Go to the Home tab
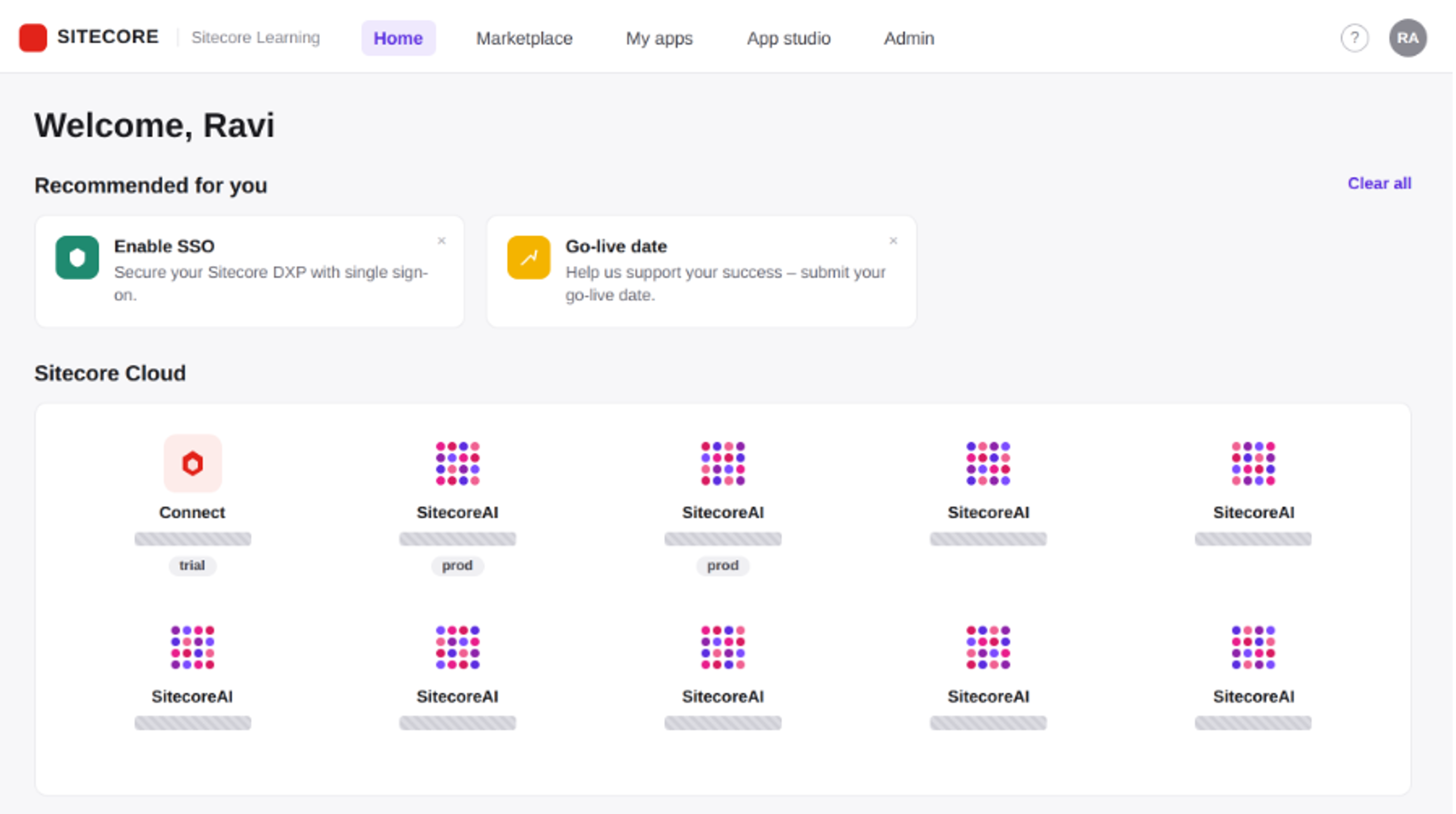1456x814 pixels. click(x=399, y=38)
